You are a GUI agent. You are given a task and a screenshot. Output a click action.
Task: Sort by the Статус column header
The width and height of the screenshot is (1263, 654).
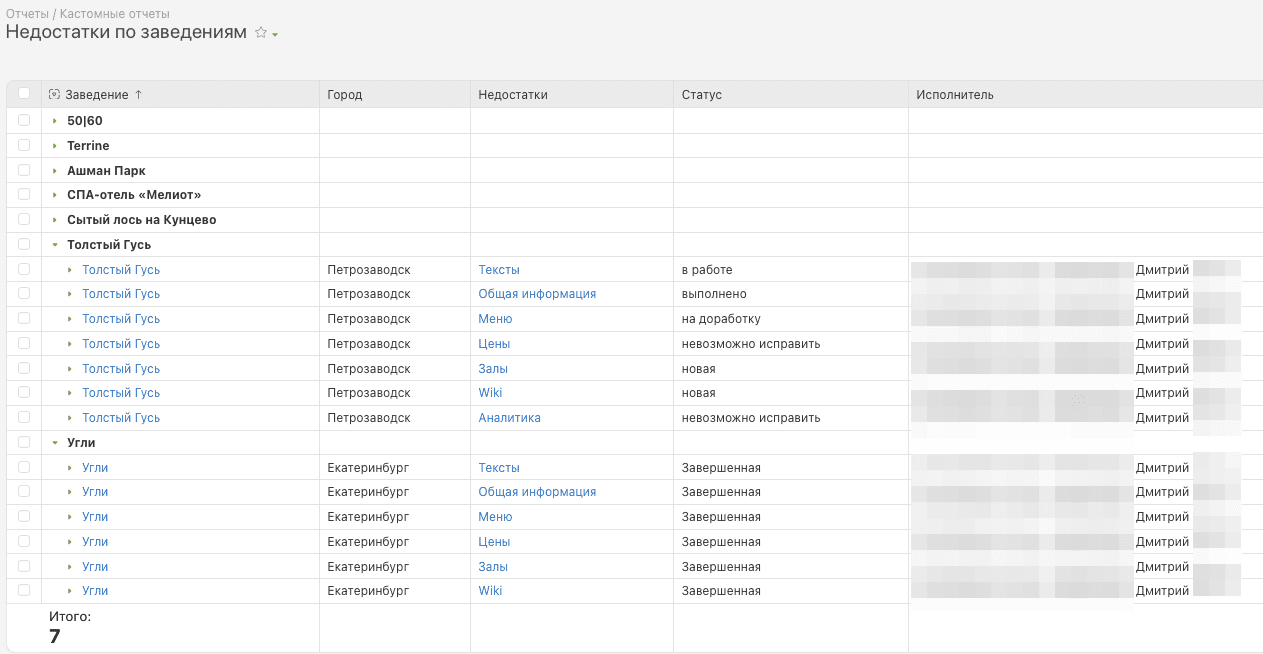[701, 95]
